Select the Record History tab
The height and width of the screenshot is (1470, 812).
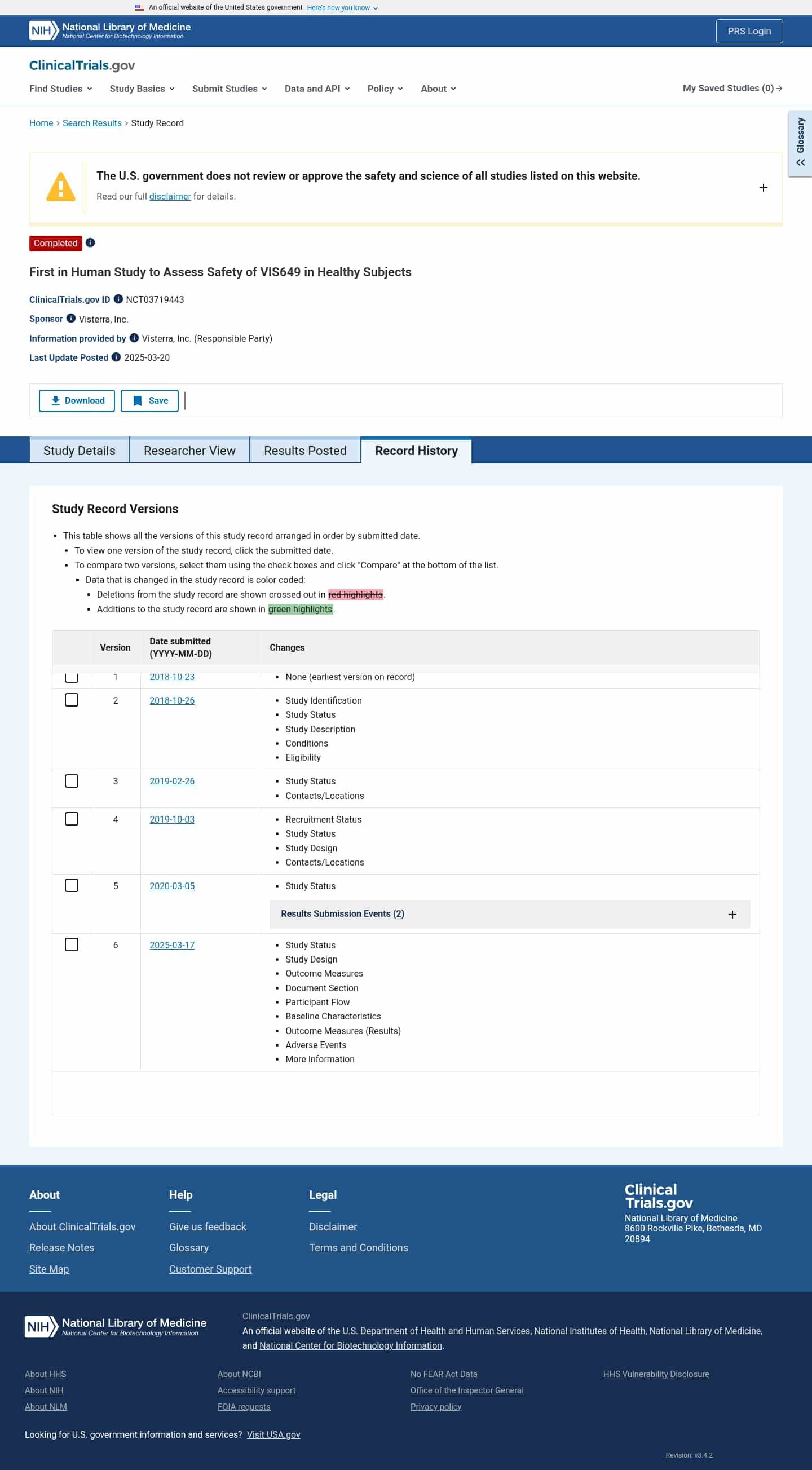click(x=417, y=450)
